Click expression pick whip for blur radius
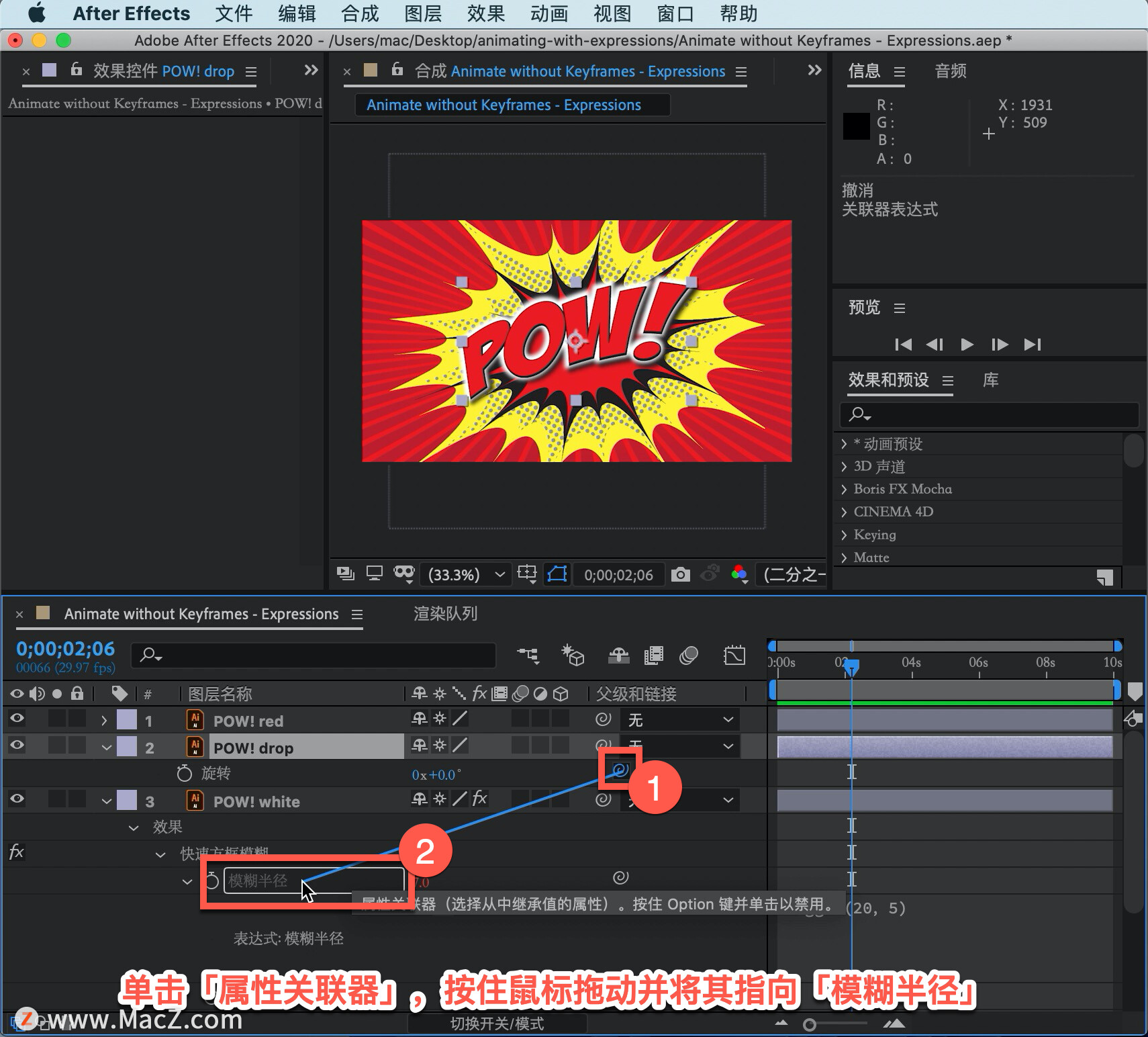 (x=621, y=877)
